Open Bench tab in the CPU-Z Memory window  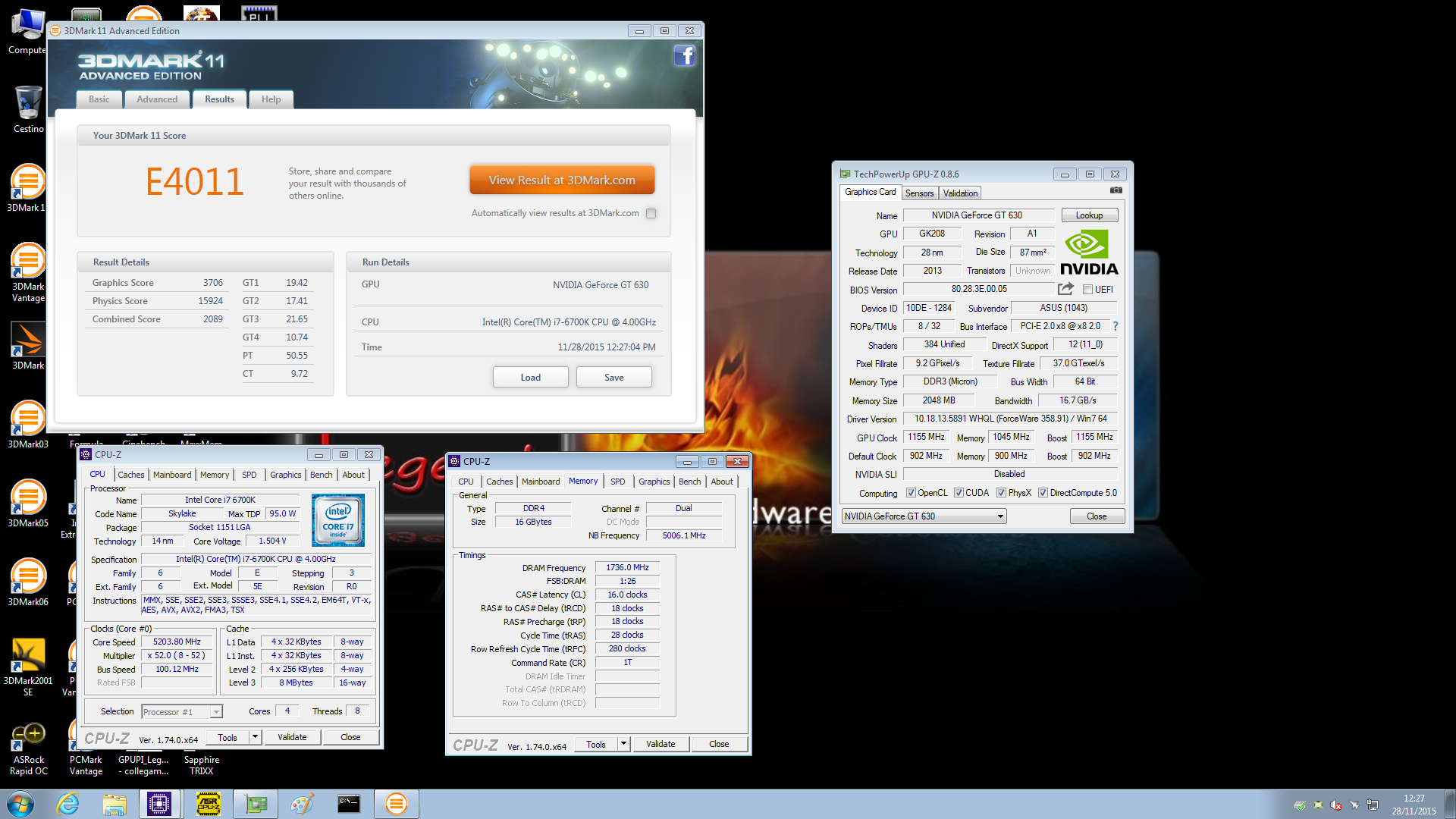click(689, 482)
